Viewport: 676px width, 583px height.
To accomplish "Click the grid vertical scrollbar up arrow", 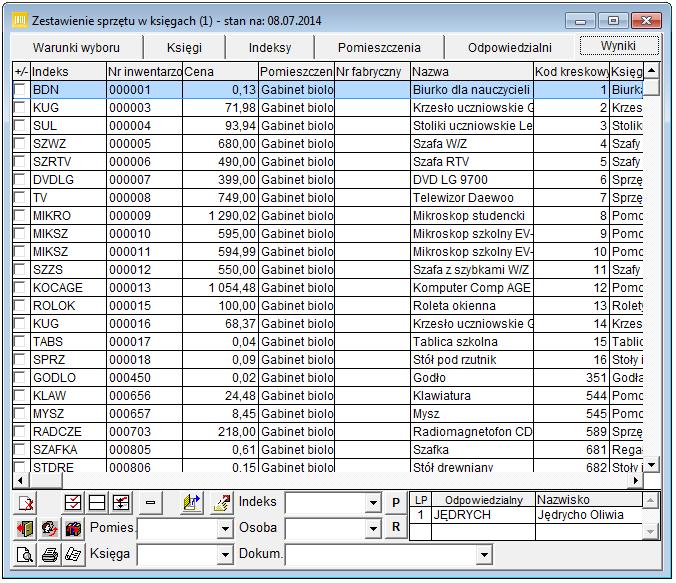I will 651,70.
